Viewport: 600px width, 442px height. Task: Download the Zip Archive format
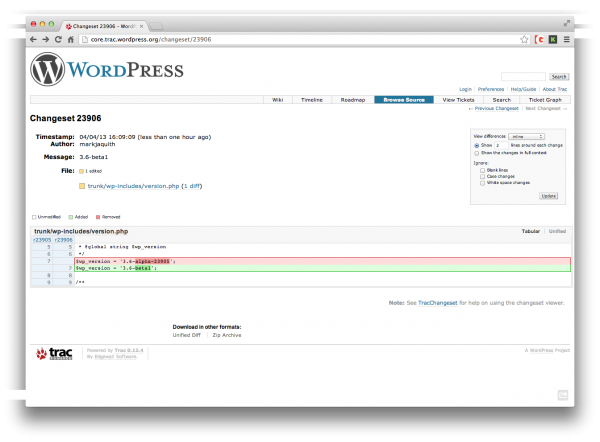pyautogui.click(x=227, y=335)
